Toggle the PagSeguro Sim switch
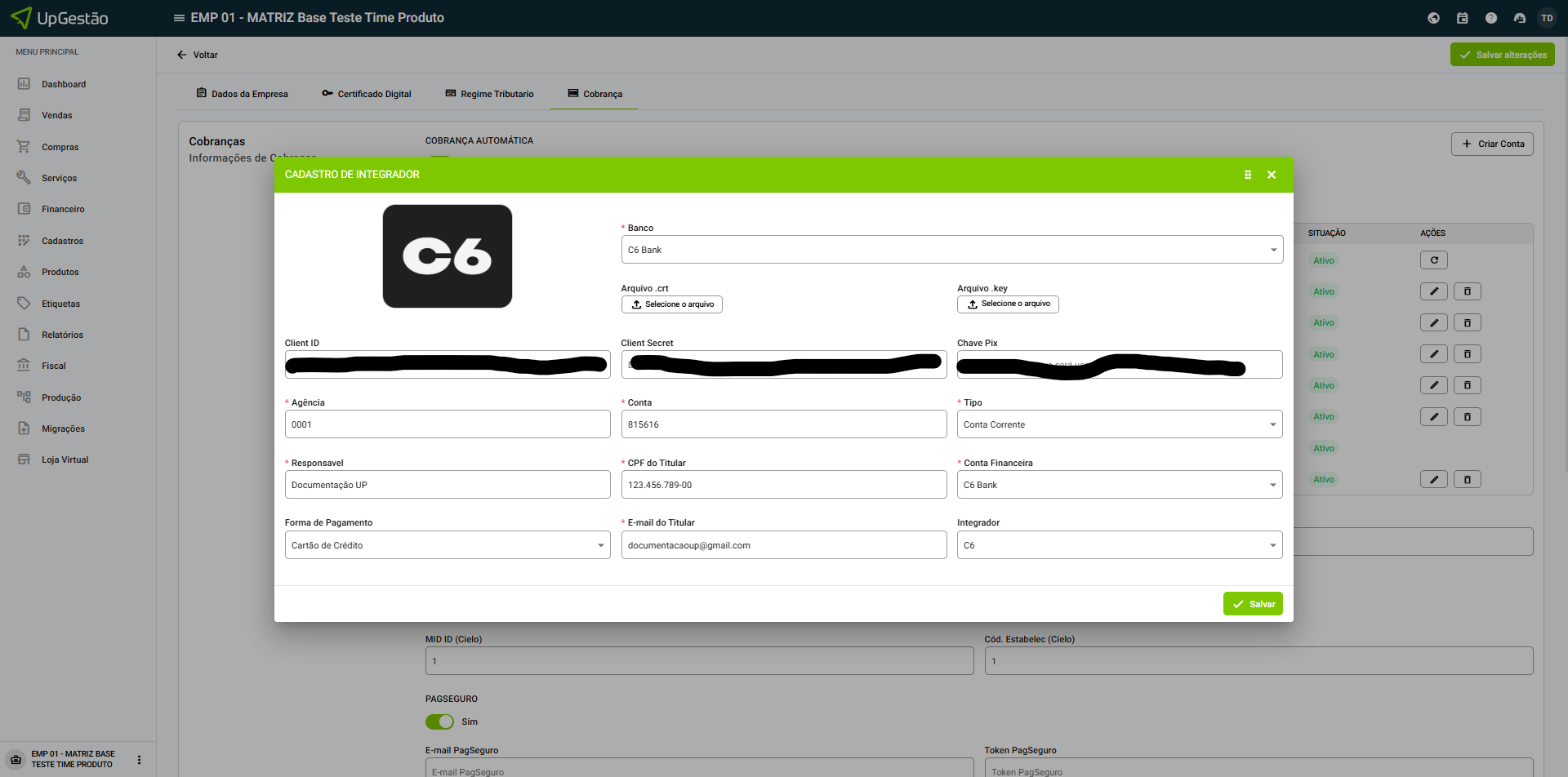Viewport: 1568px width, 777px height. (x=439, y=721)
